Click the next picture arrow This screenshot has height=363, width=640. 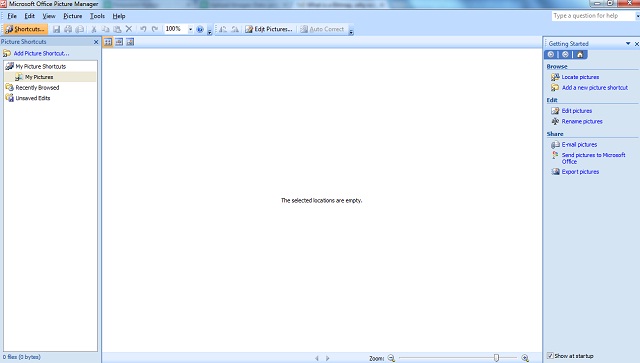327,358
